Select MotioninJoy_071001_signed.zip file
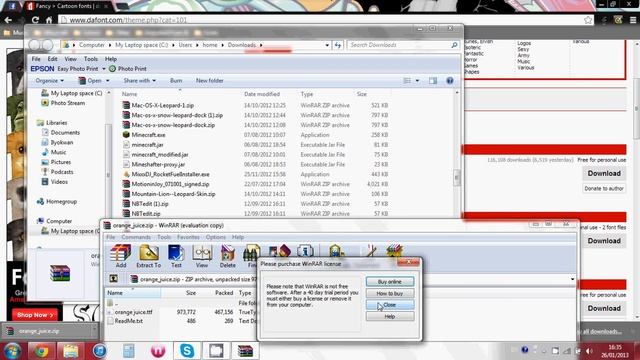The height and width of the screenshot is (360, 640). coord(170,184)
